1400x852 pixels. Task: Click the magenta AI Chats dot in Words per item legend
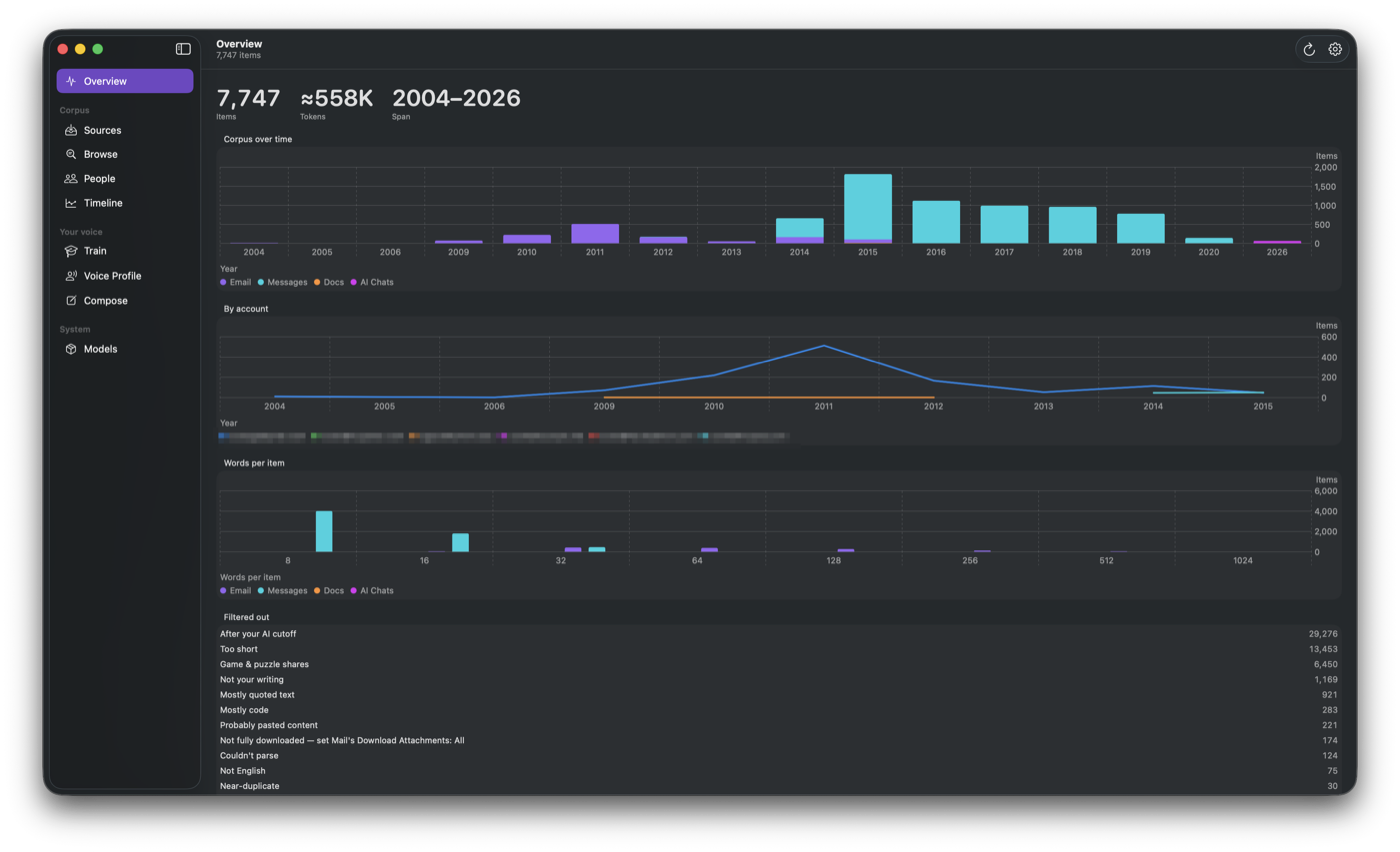click(354, 590)
